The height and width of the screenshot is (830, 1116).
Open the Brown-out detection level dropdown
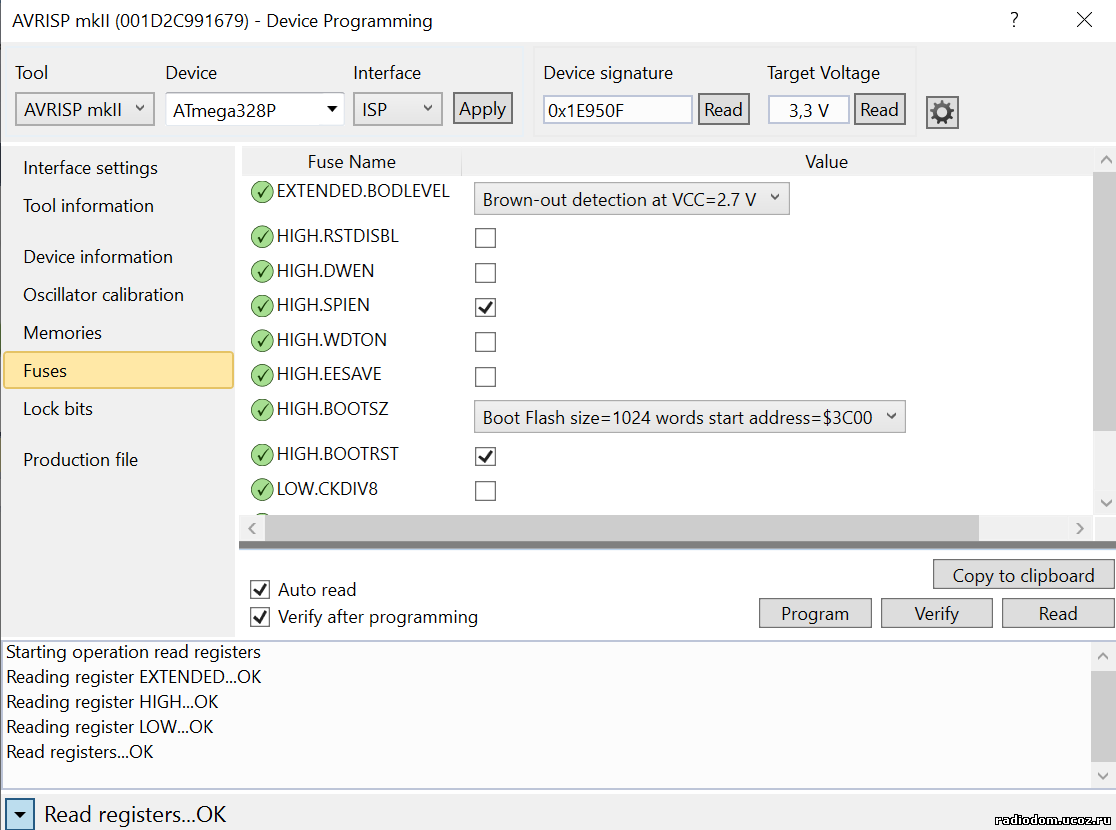point(631,199)
